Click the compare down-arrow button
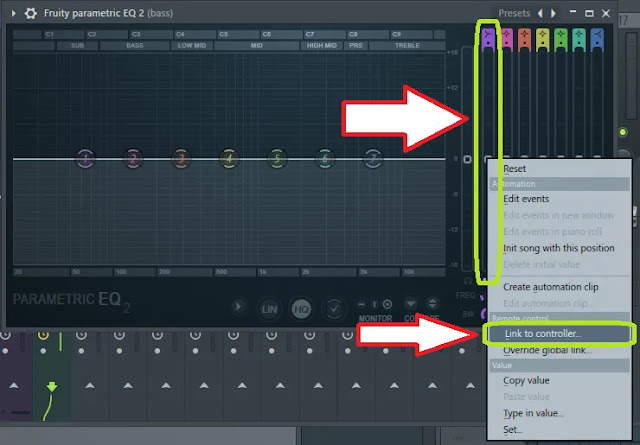This screenshot has height=445, width=640. click(411, 304)
